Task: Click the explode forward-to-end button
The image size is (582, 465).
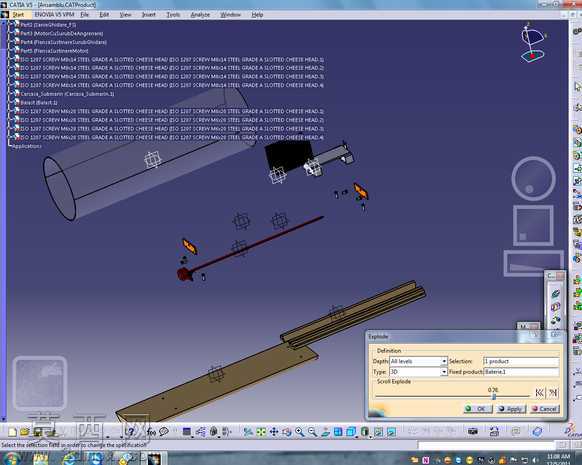Action: pyautogui.click(x=553, y=393)
